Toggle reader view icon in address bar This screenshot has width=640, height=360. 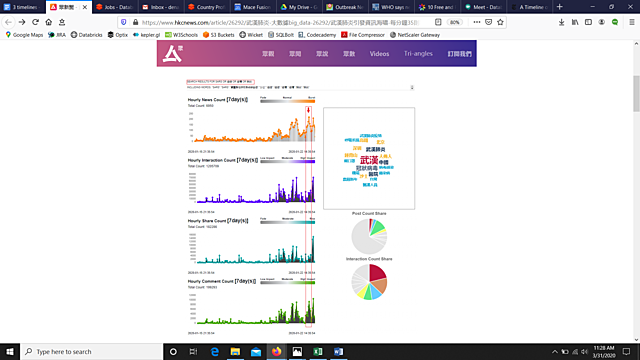pyautogui.click(x=438, y=22)
